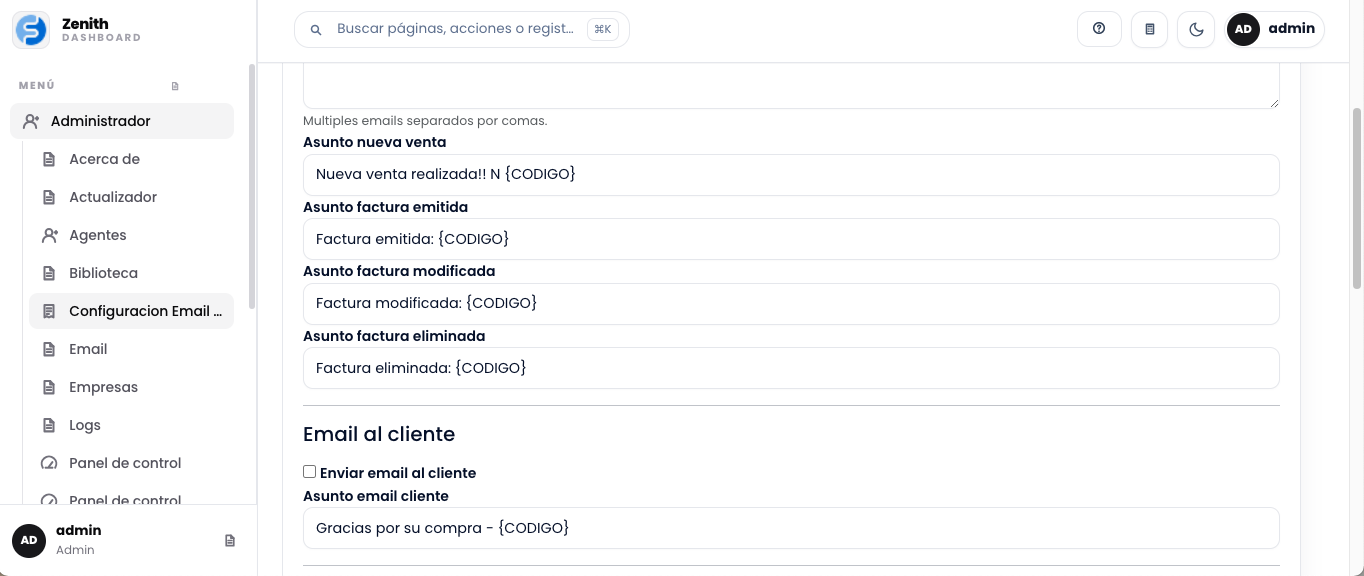Collapse the Administrador menu section
The image size is (1364, 576).
click(x=122, y=121)
